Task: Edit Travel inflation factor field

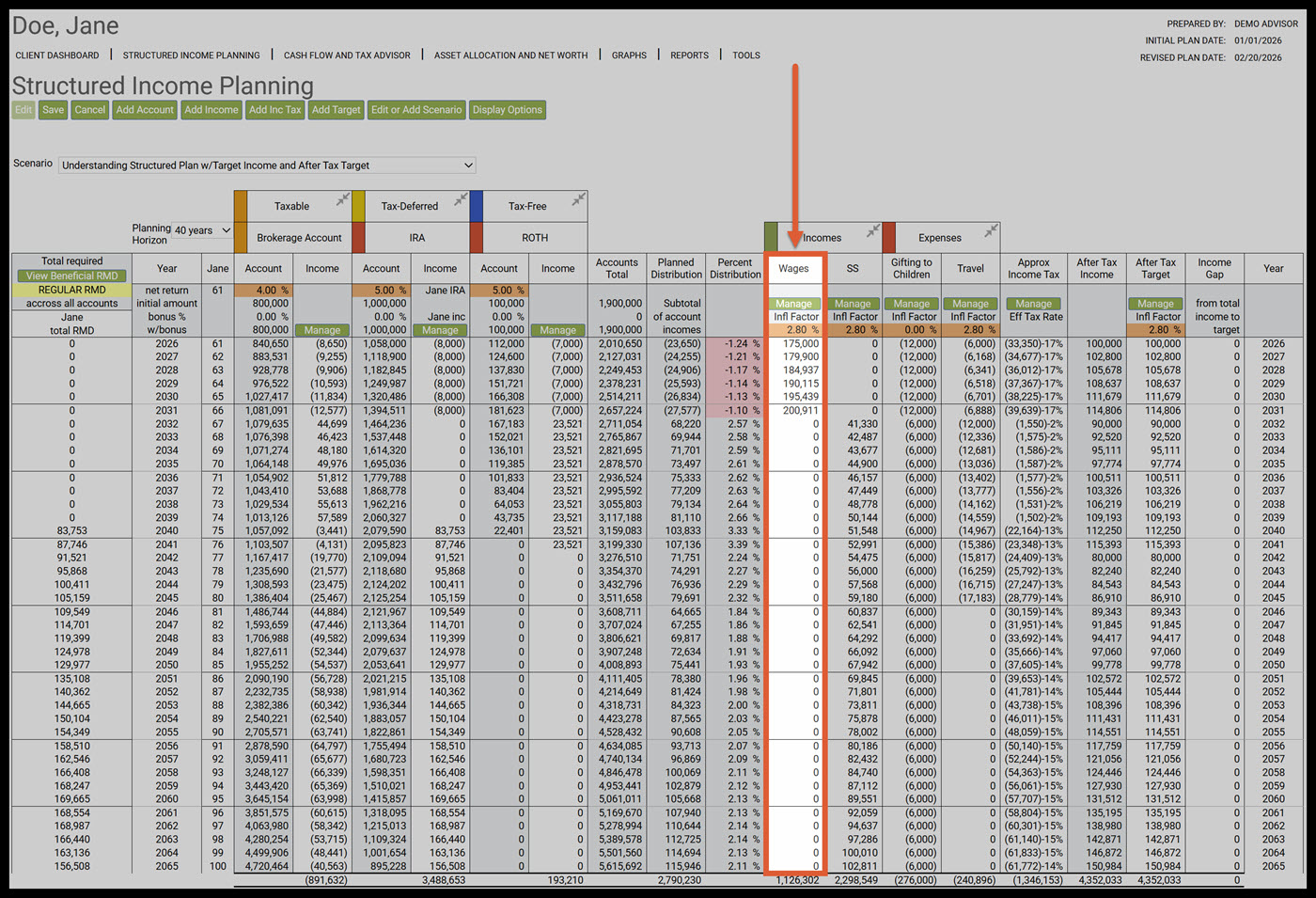Action: coord(971,330)
